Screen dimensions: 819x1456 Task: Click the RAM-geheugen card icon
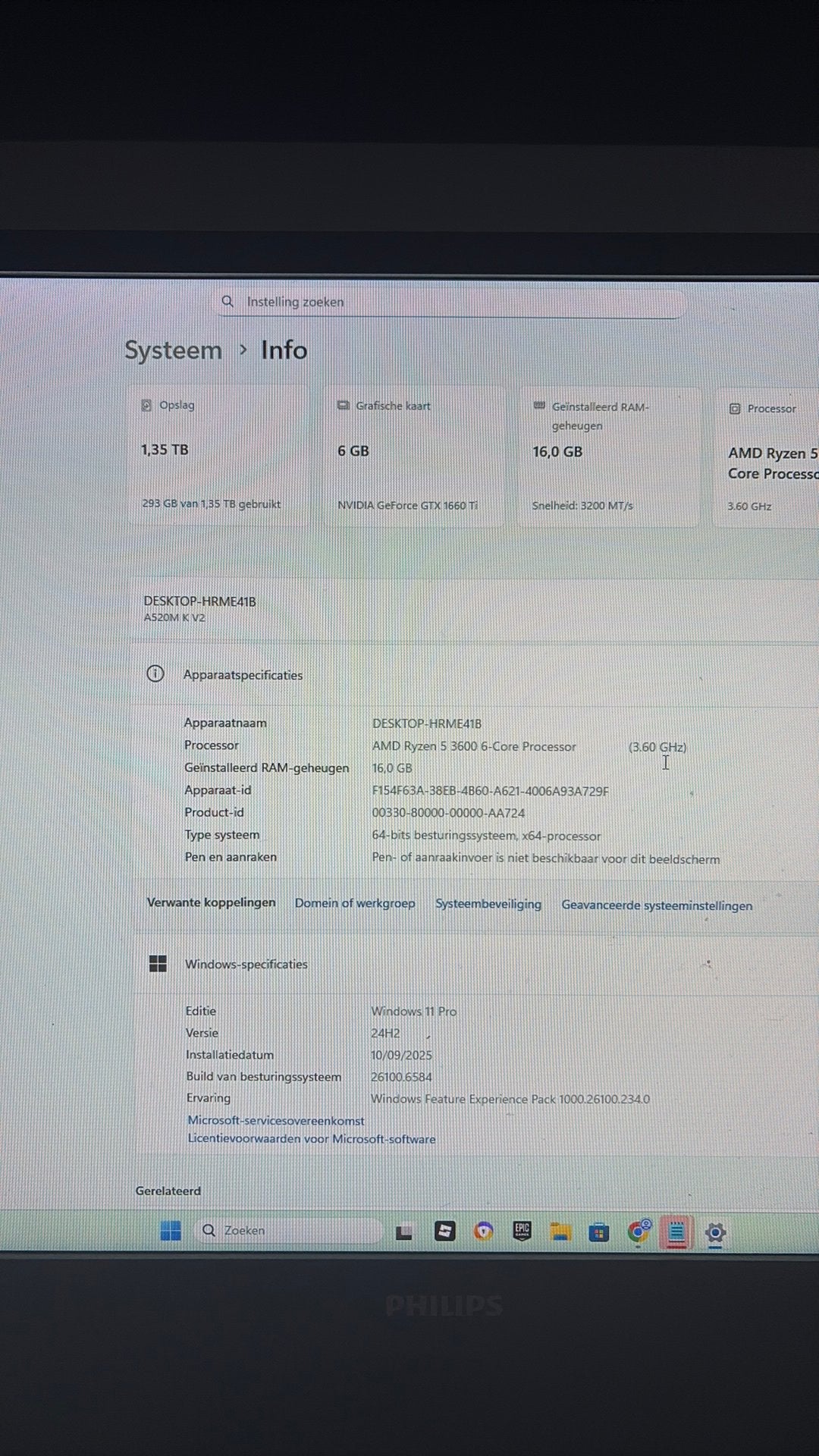tap(539, 406)
